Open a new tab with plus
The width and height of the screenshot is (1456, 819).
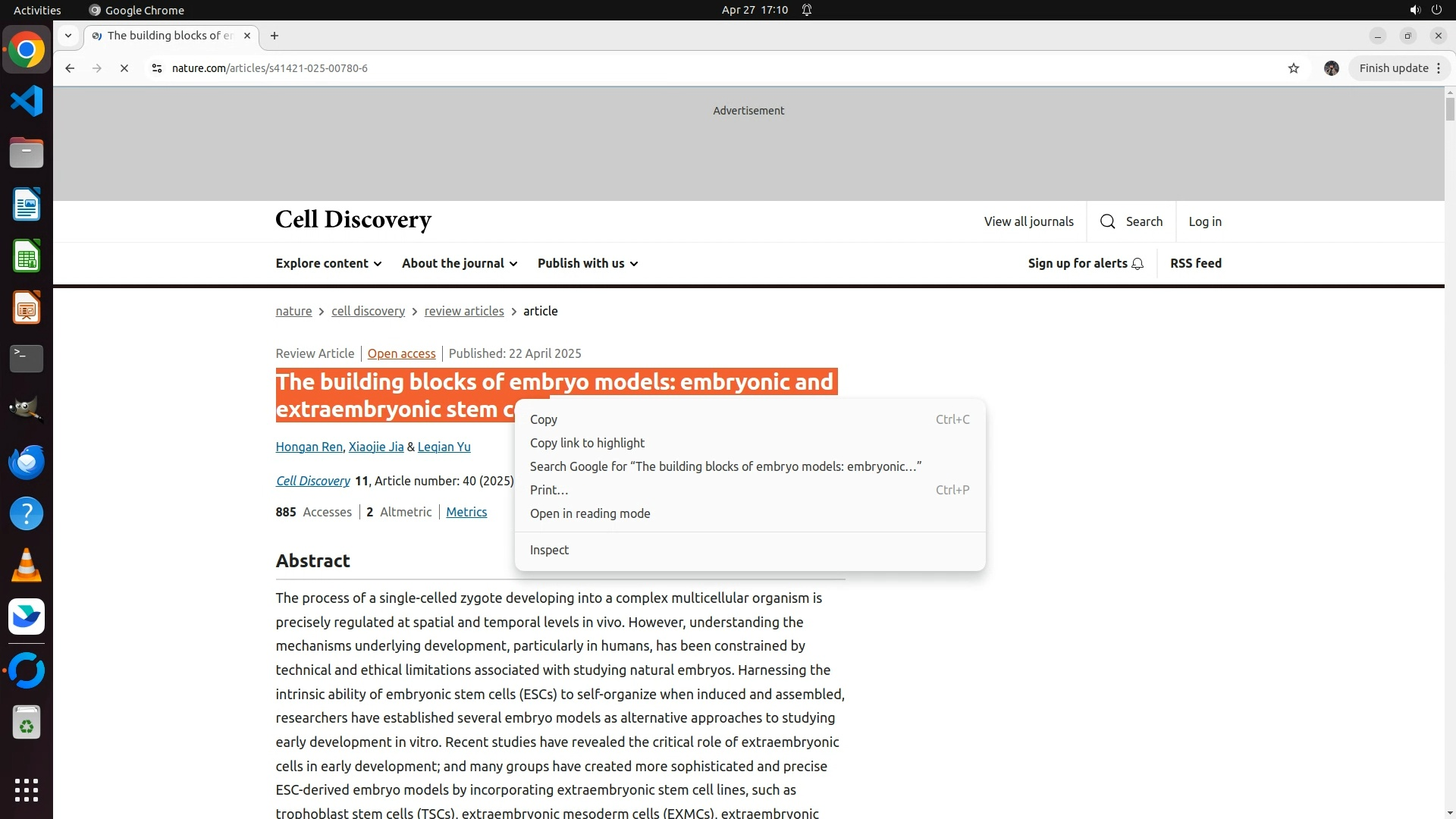275,36
